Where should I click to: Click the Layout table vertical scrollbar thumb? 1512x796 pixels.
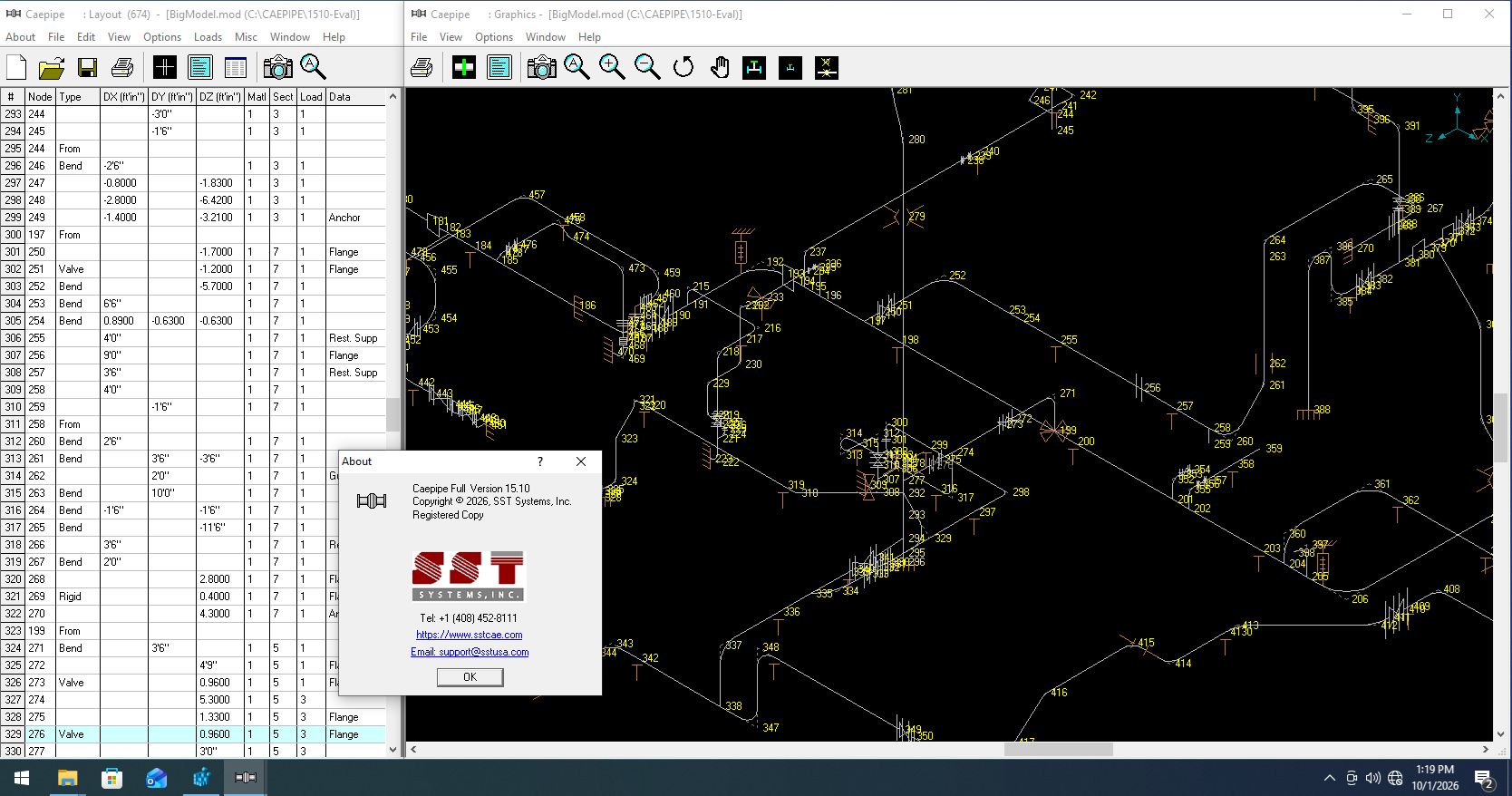tap(393, 415)
